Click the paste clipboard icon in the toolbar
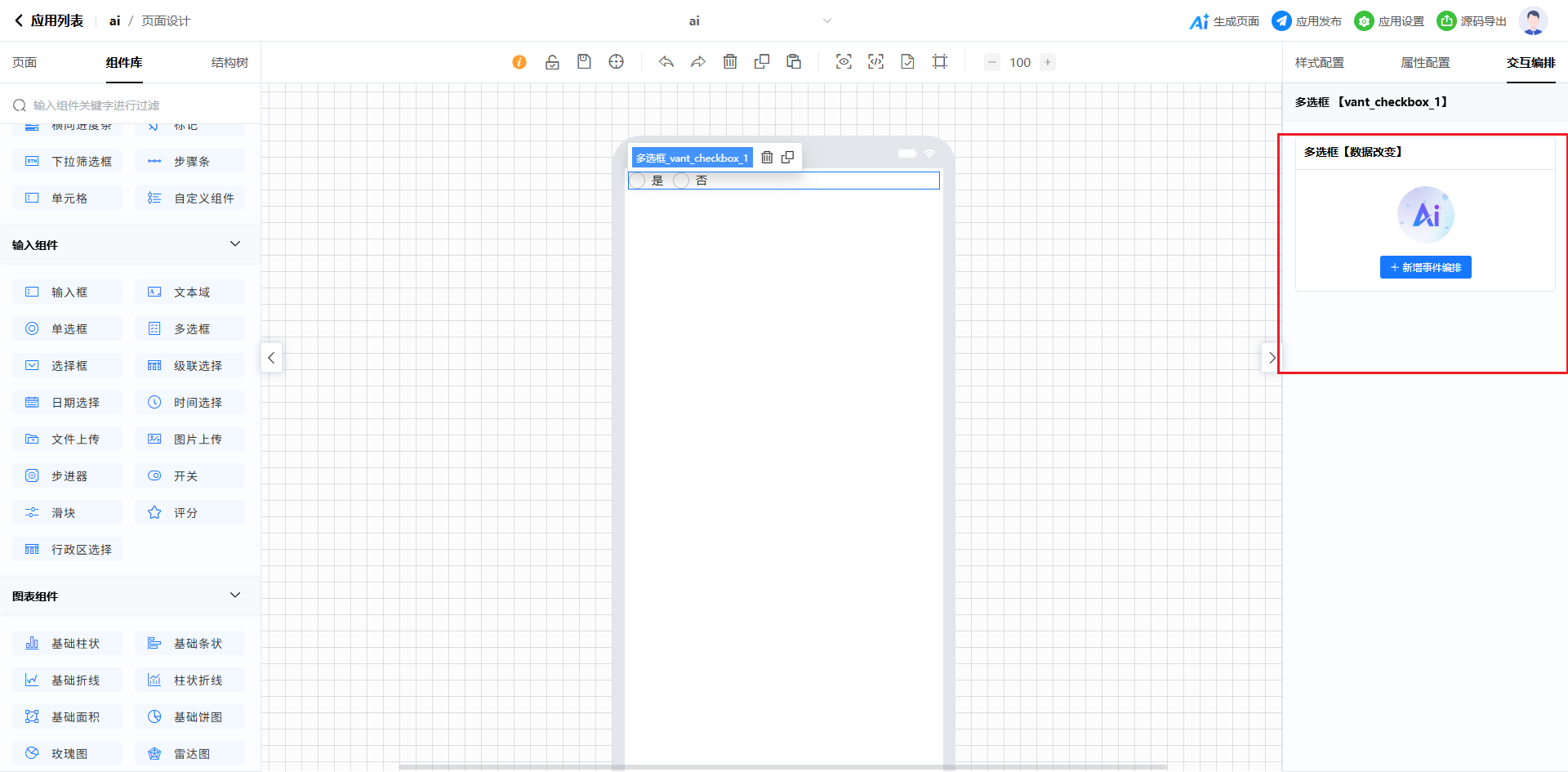This screenshot has width=1568, height=772. (794, 62)
